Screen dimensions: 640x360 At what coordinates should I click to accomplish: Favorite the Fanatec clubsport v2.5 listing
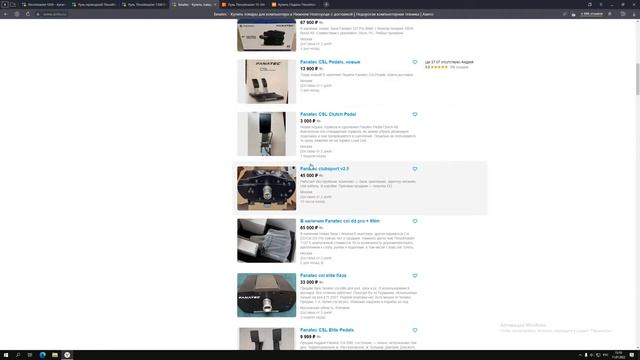[415, 169]
